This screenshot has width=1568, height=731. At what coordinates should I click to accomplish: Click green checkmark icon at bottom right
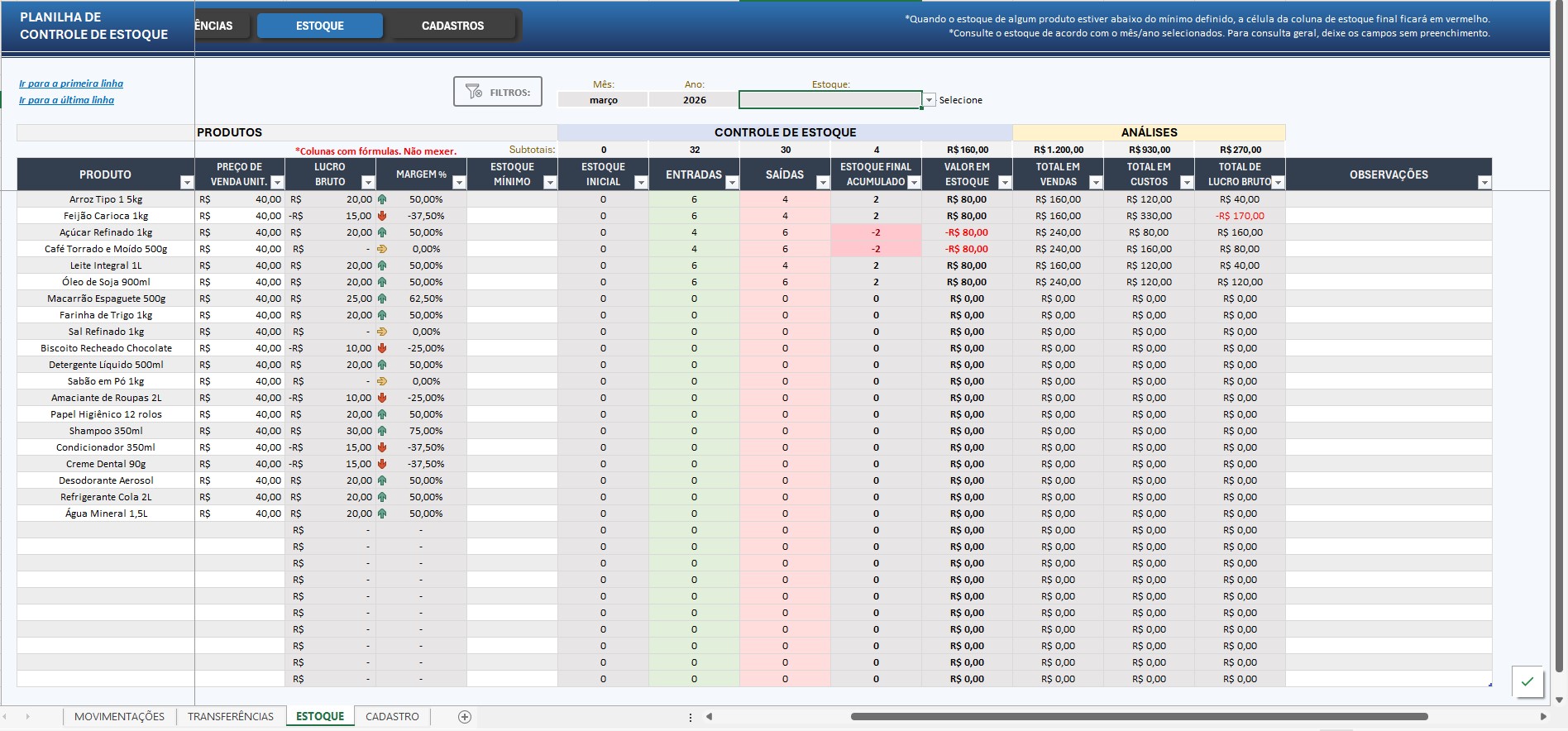coord(1527,681)
